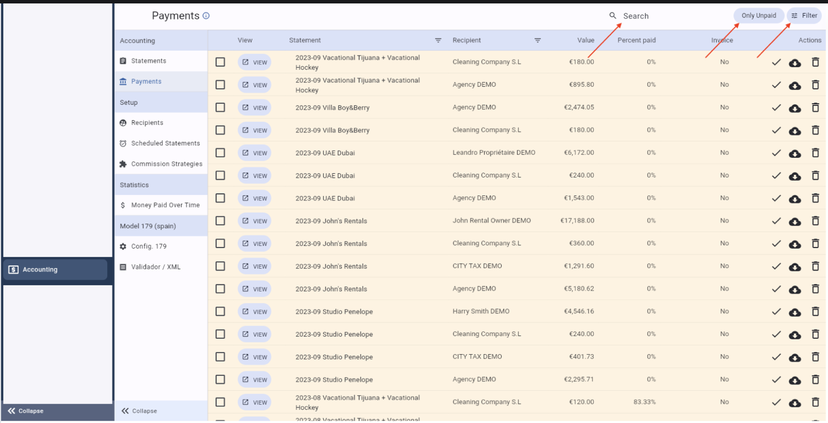This screenshot has width=828, height=423.
Task: View the Cleaning Company €180.00 Vacational Tijuana statement
Action: (x=255, y=62)
